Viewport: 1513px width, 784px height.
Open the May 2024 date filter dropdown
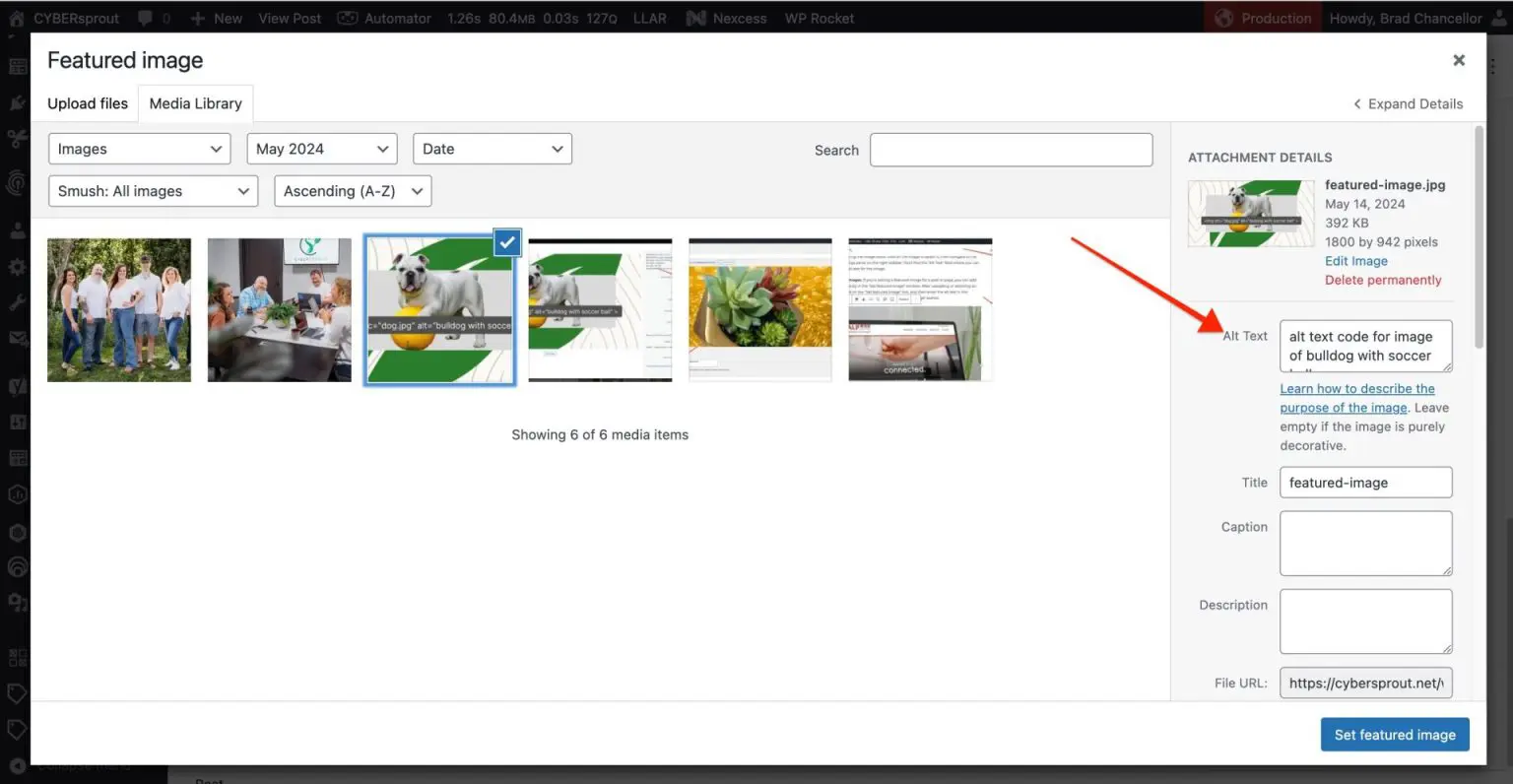(321, 149)
